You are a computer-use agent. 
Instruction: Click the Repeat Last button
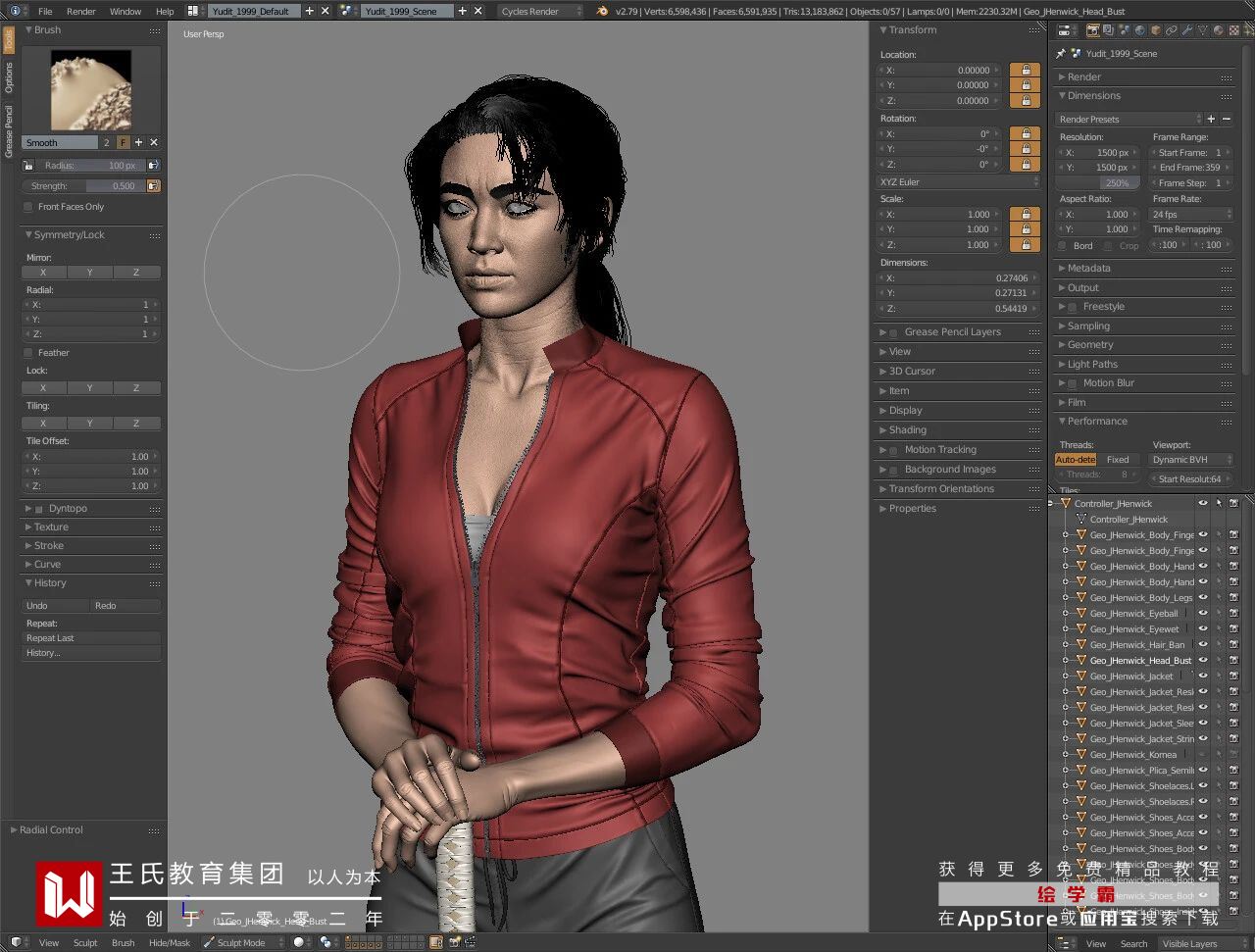tap(92, 638)
